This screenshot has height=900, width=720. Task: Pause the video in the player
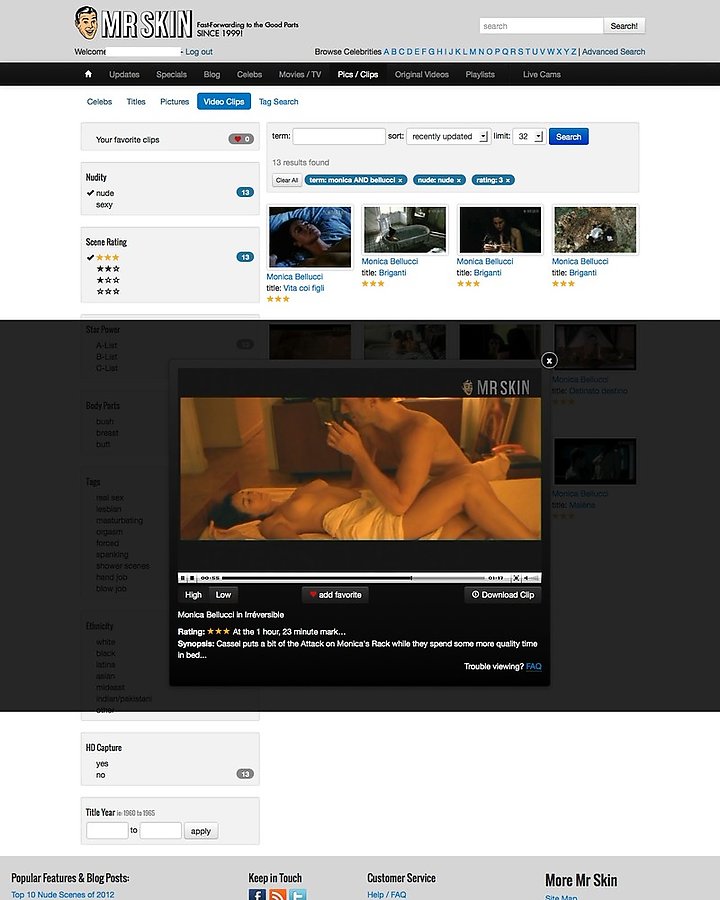click(183, 578)
